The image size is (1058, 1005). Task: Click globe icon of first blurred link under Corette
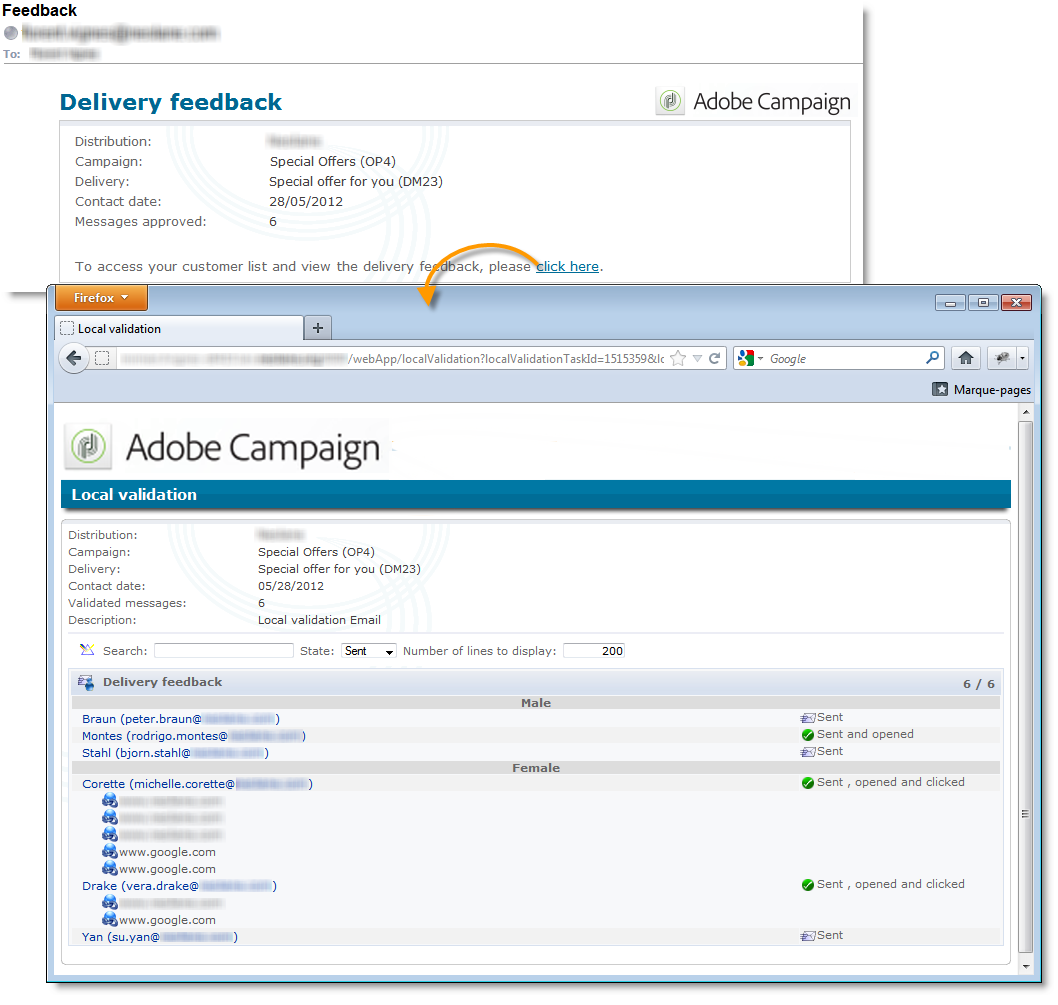pyautogui.click(x=110, y=800)
